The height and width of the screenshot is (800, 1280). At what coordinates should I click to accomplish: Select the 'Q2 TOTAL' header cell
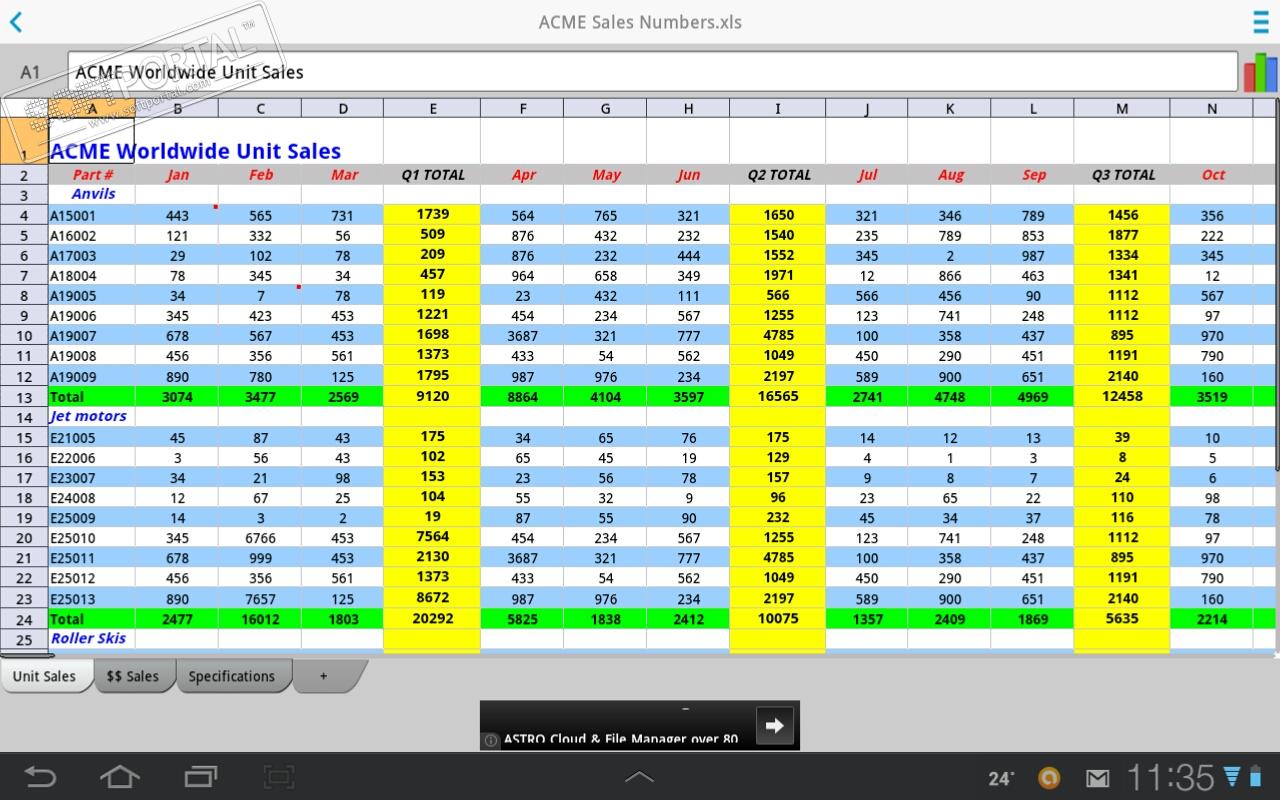[779, 175]
